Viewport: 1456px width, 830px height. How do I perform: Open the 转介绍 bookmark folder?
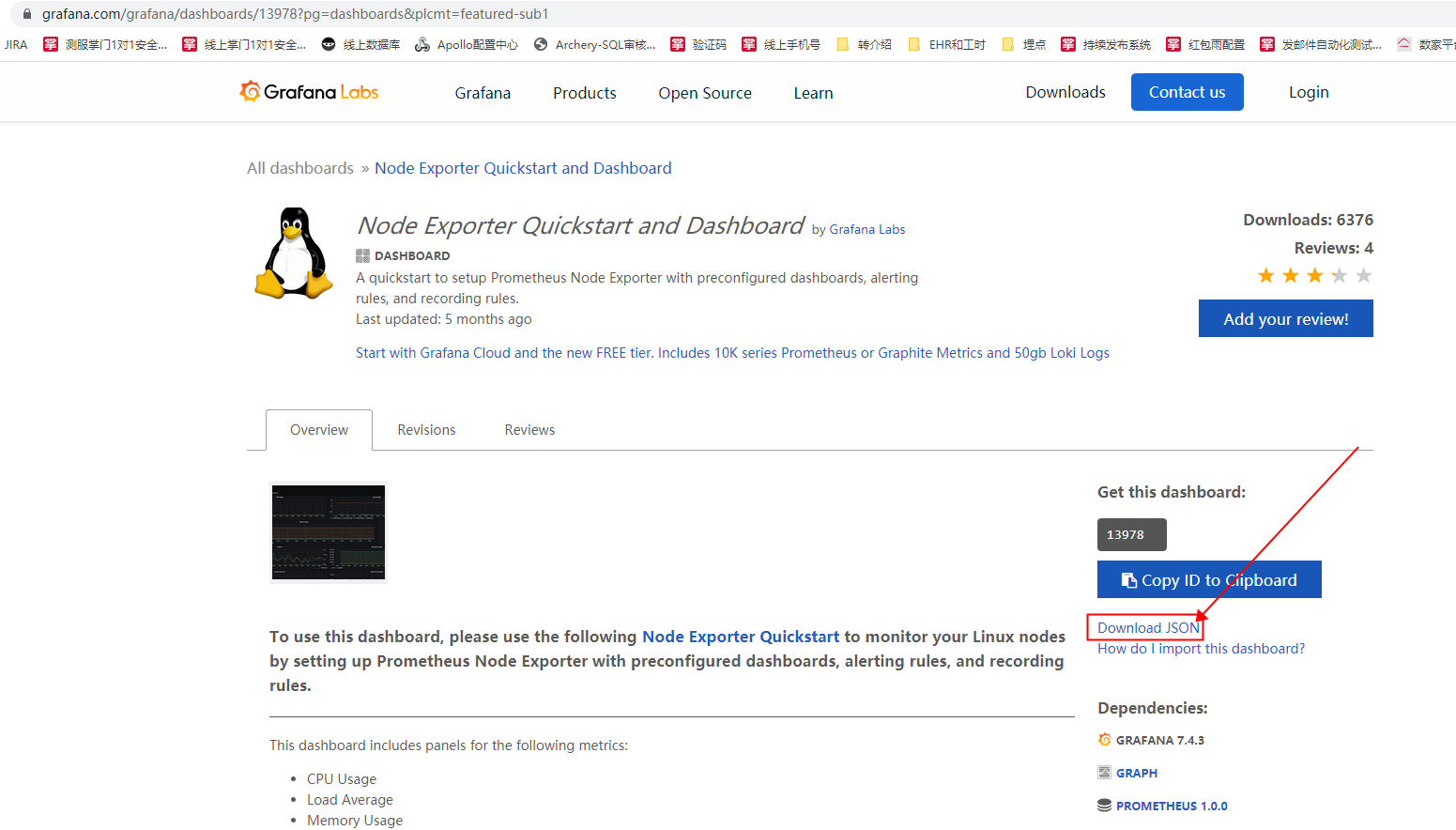(x=864, y=44)
